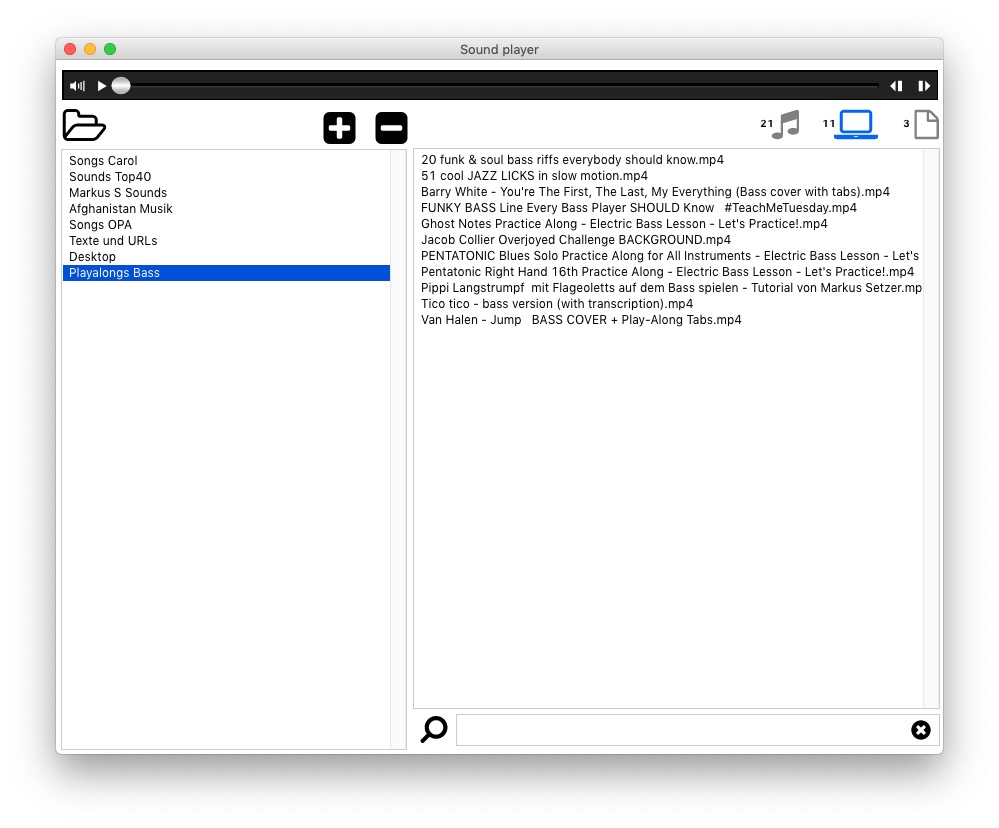Select 51 cool JAZZ LICKS file
Image resolution: width=999 pixels, height=828 pixels.
pos(668,176)
